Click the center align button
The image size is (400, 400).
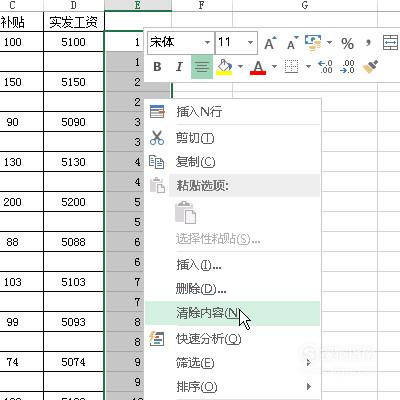click(x=202, y=67)
